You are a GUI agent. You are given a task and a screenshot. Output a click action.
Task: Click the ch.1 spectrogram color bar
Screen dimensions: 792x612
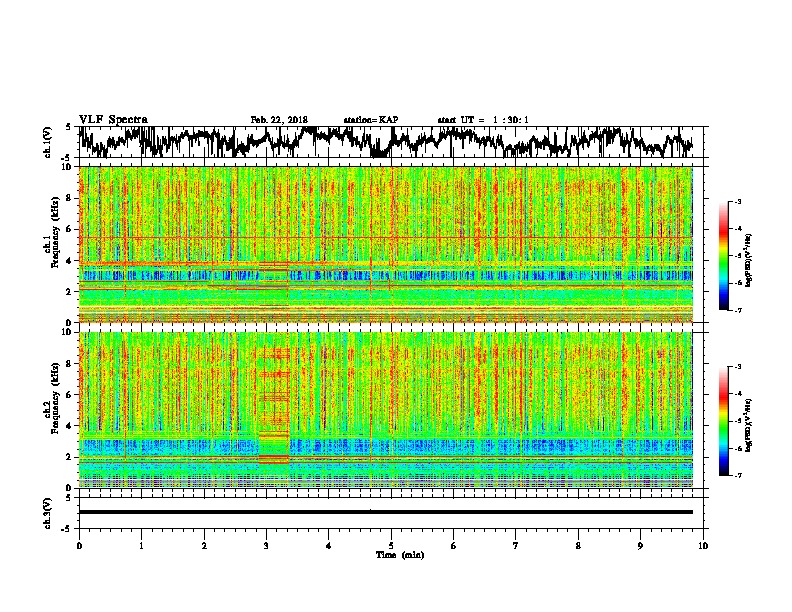tap(724, 256)
